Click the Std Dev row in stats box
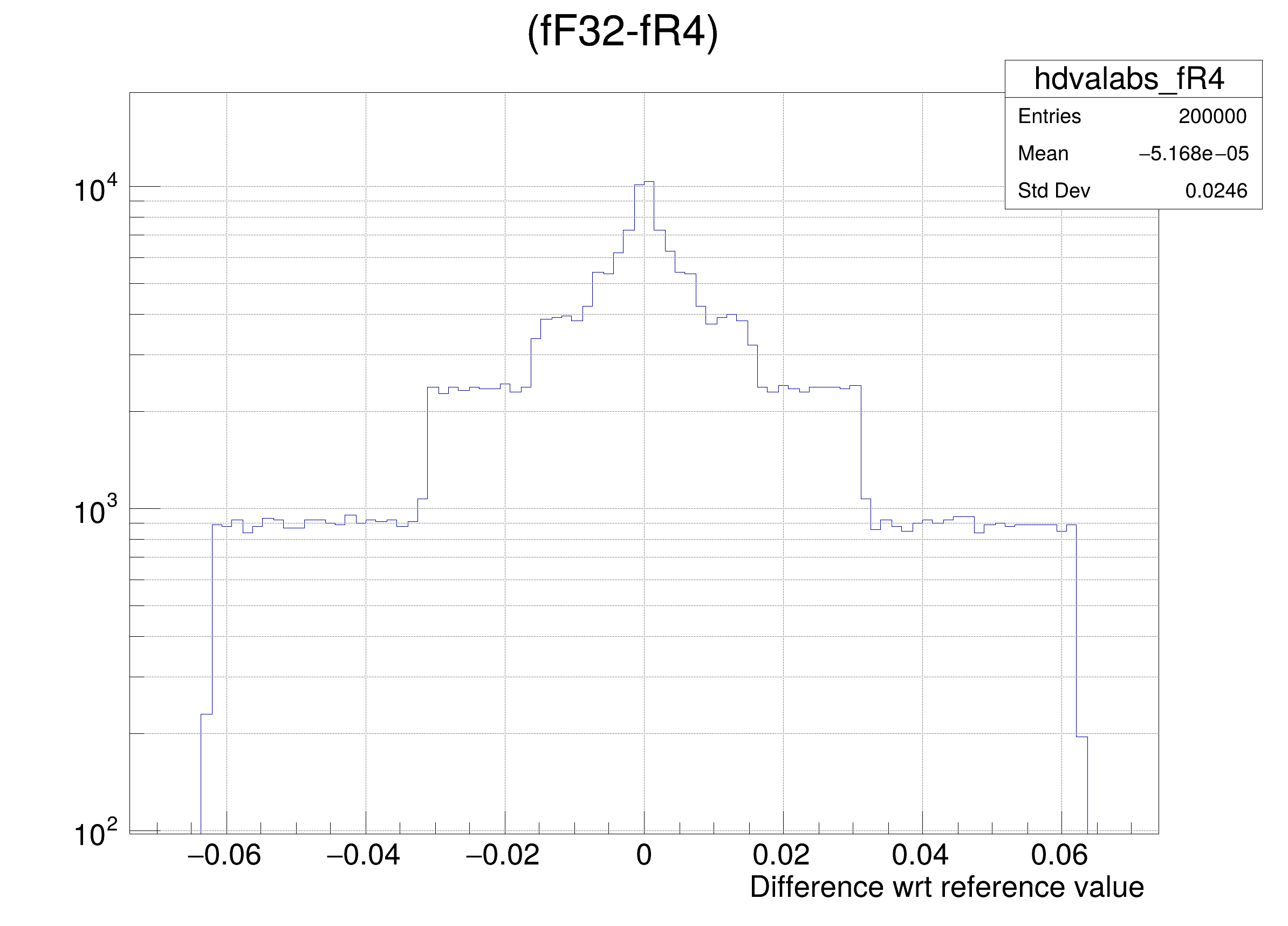The width and height of the screenshot is (1288, 926). tap(1133, 191)
